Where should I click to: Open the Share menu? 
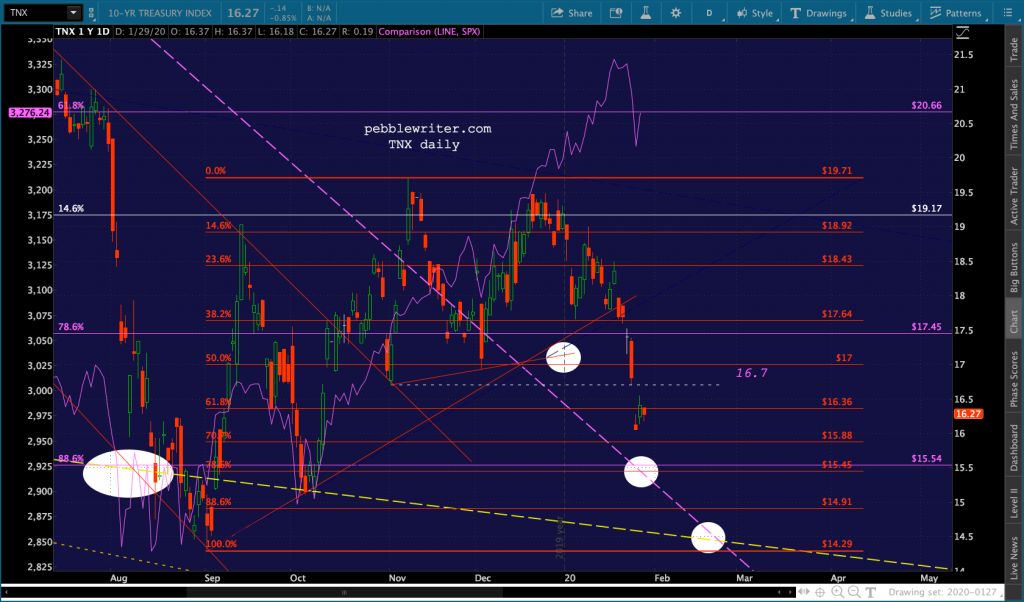[571, 13]
